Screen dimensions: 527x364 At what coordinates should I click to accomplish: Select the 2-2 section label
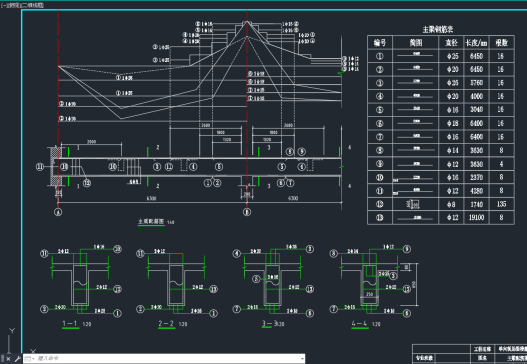point(166,324)
